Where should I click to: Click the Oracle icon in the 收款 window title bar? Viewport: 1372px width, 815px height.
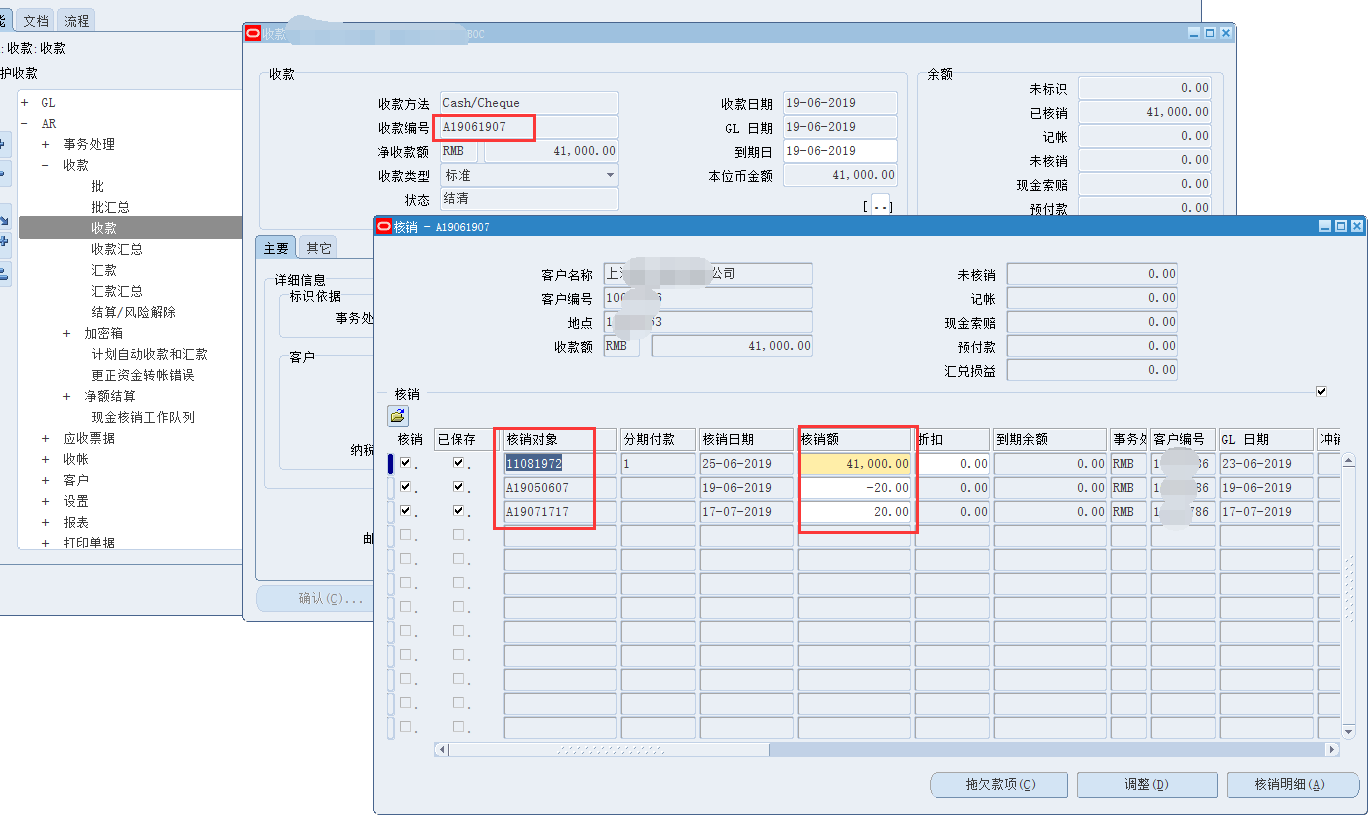point(252,33)
